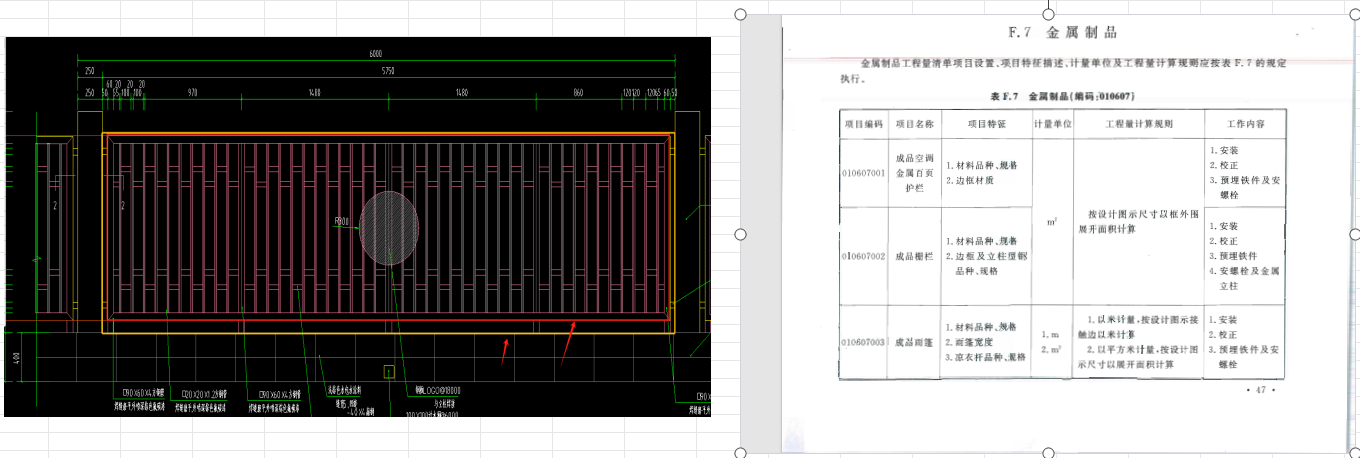Click the "项目名称" column header
The height and width of the screenshot is (458, 1360).
(x=914, y=124)
